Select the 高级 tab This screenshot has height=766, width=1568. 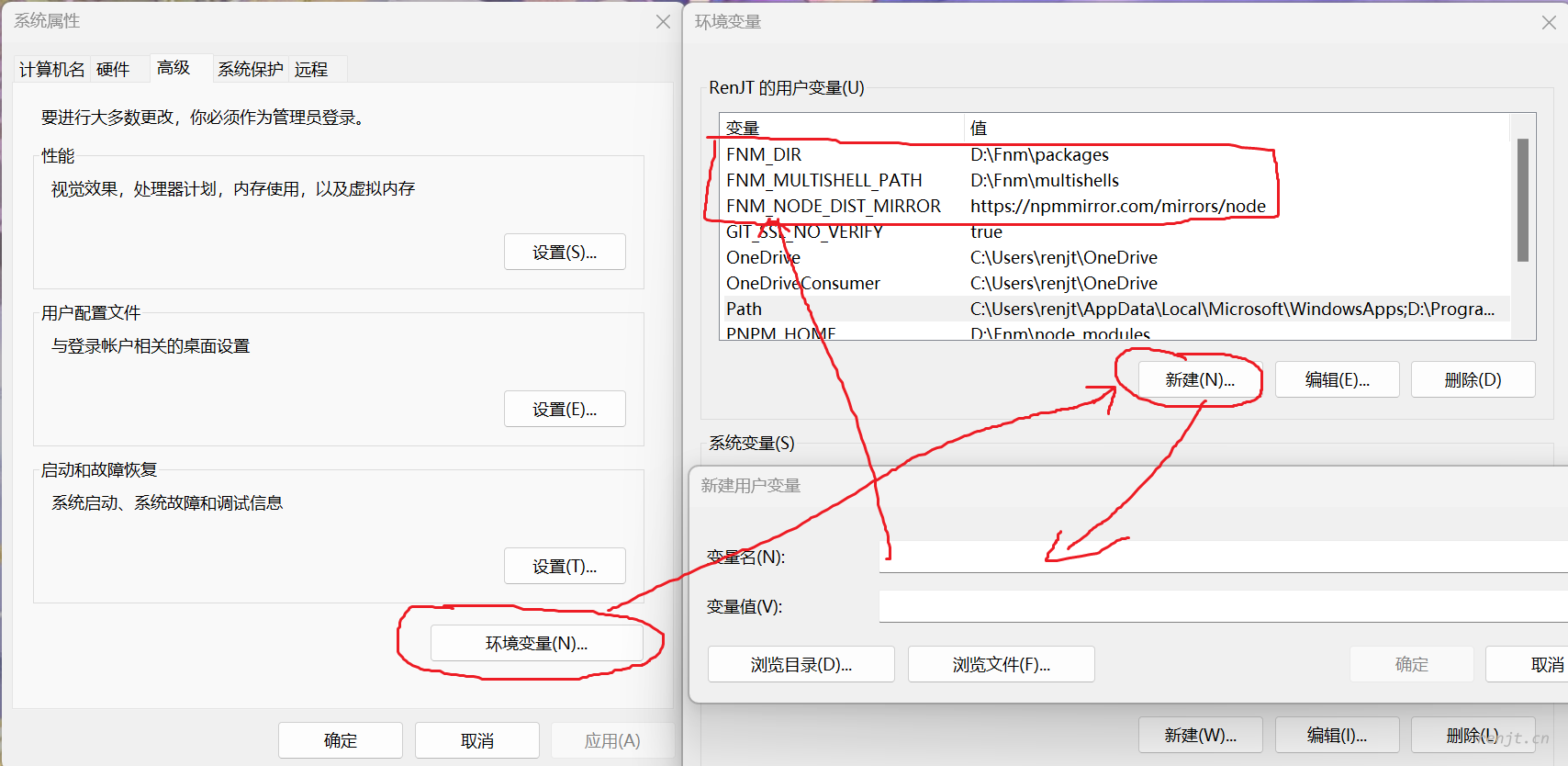[174, 68]
